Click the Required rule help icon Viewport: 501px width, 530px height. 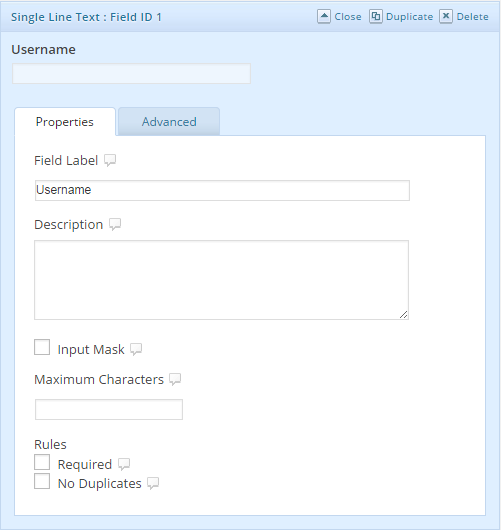(x=124, y=464)
